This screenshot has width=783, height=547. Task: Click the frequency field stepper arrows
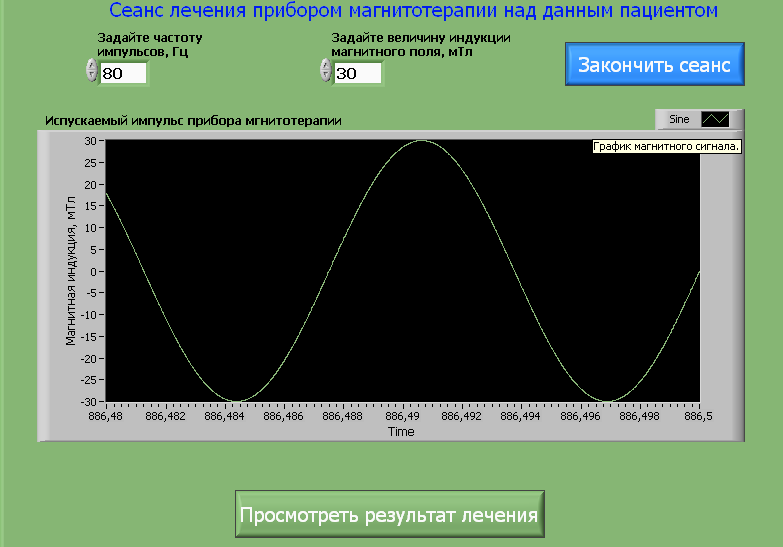(91, 70)
